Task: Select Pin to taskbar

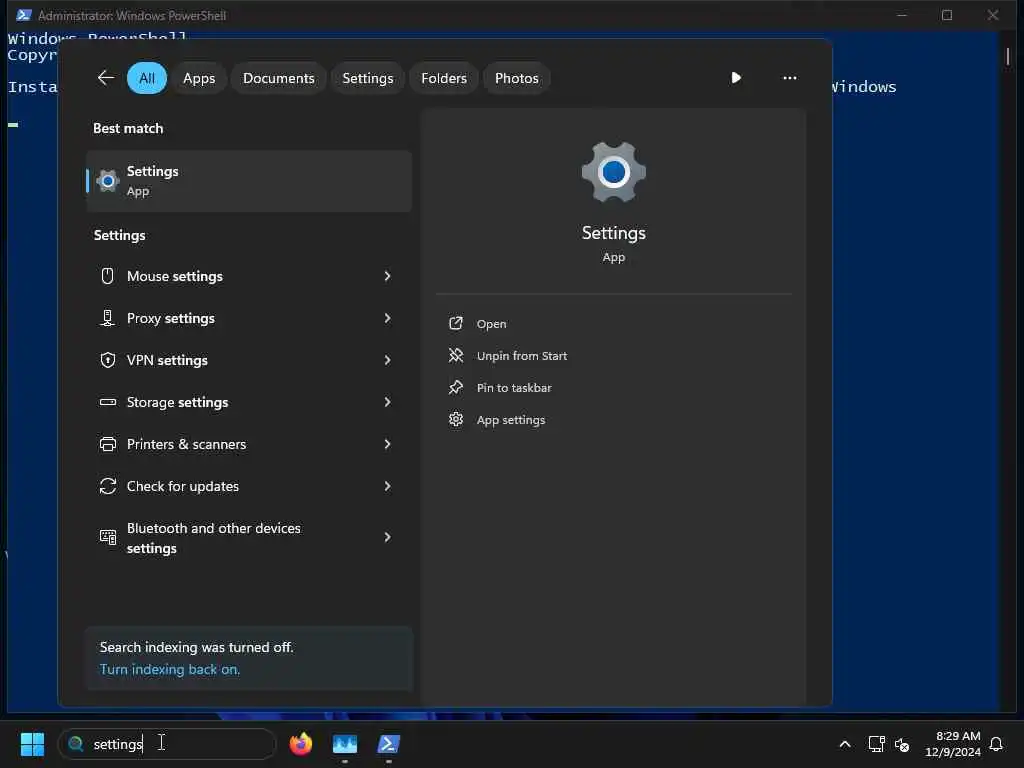Action: 514,388
